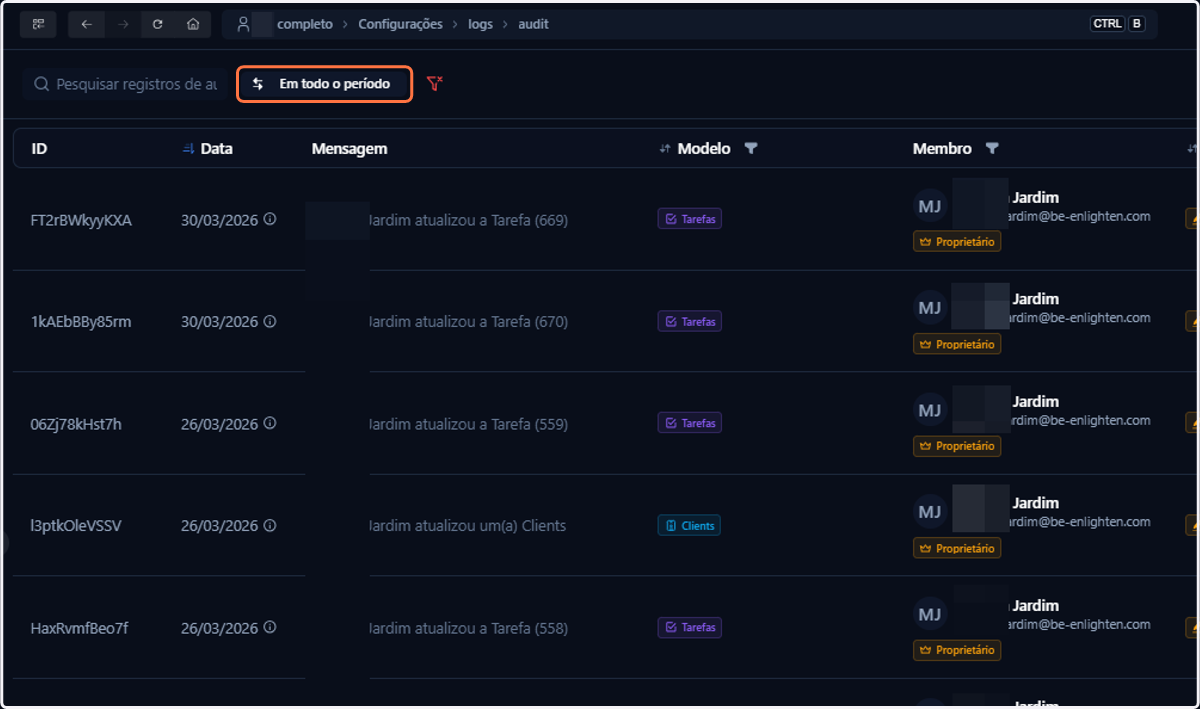Select ID 06Zj78kHst7h

[x=76, y=424]
